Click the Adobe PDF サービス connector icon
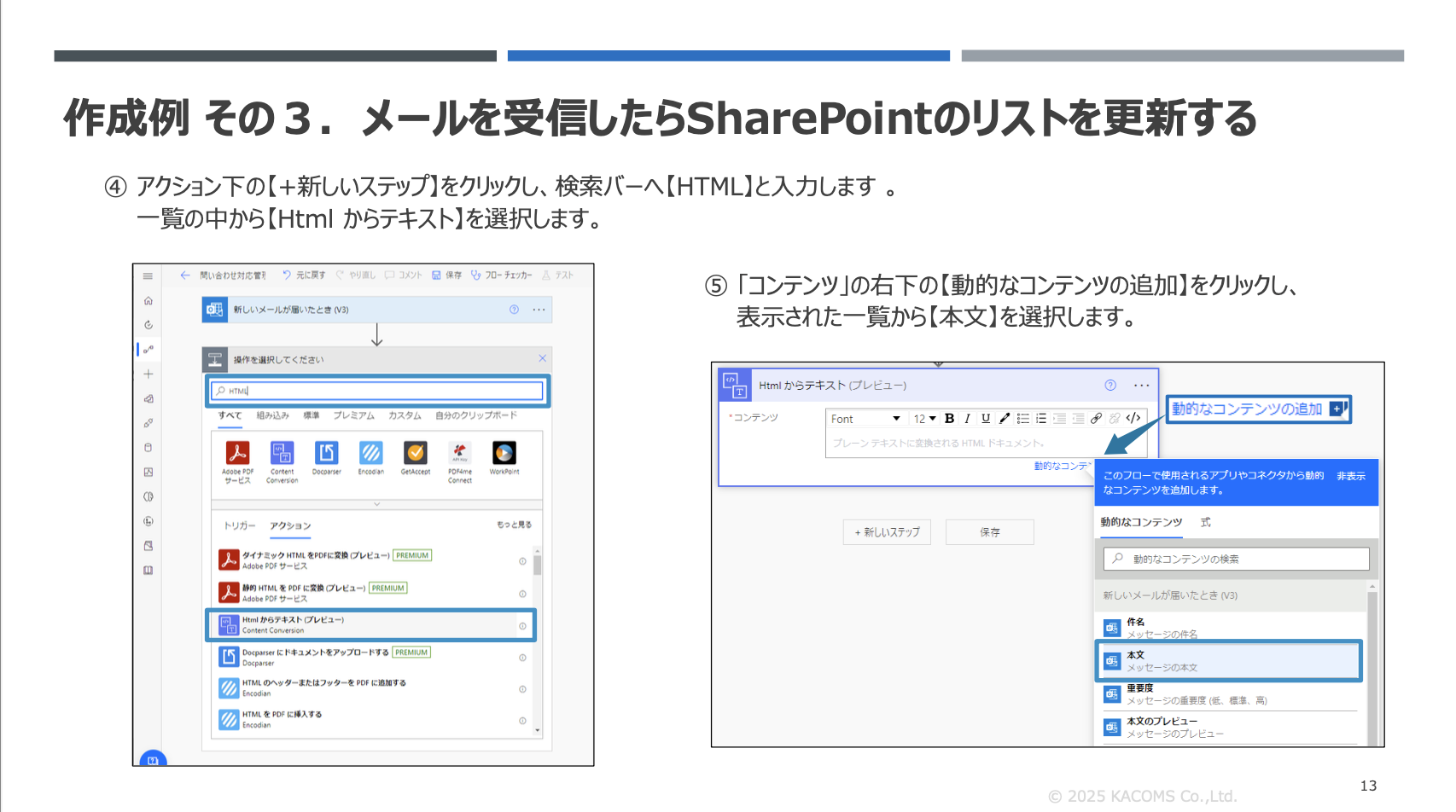 click(x=237, y=453)
